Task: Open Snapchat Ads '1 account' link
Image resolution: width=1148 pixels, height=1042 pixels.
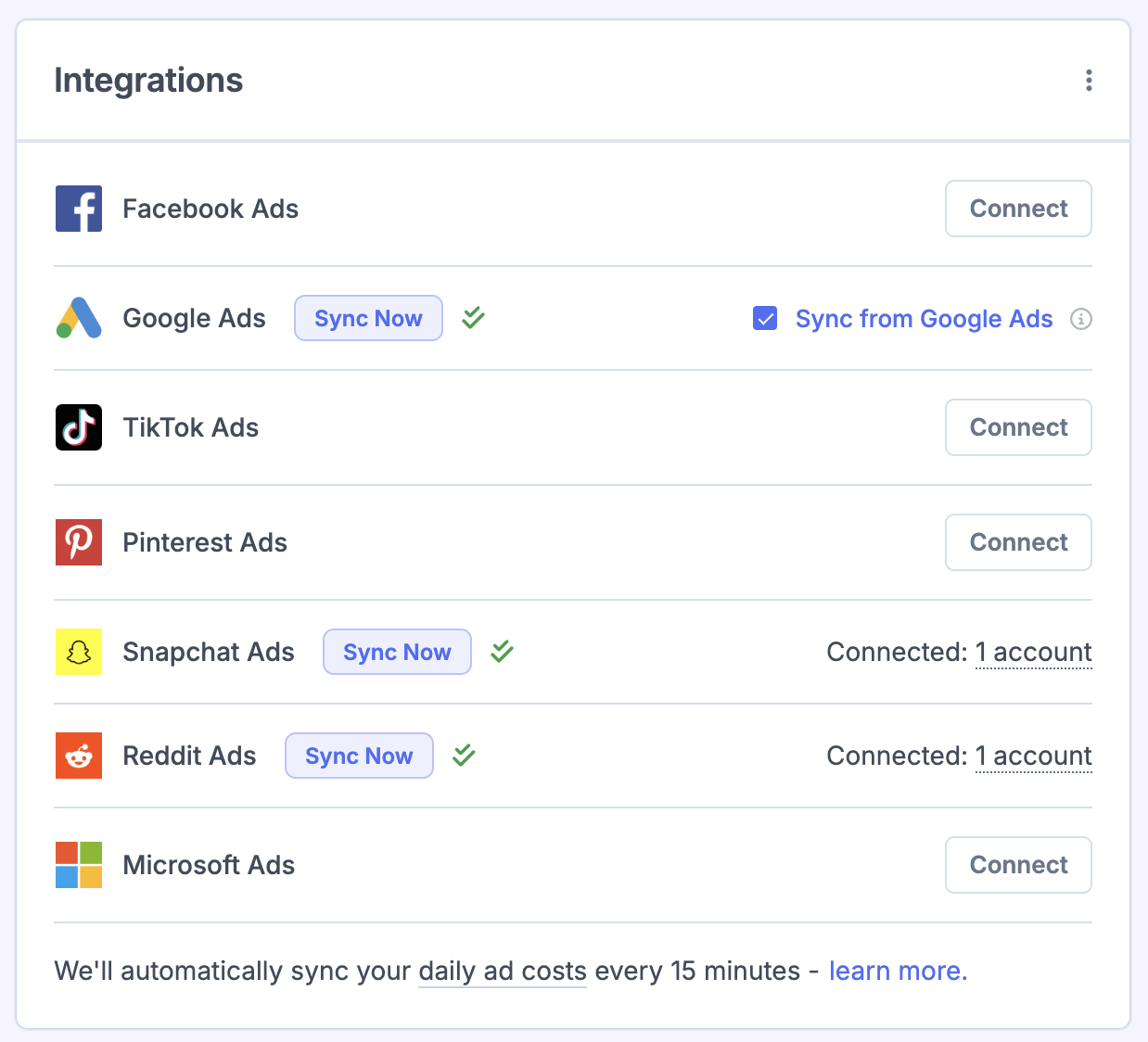Action: click(x=1034, y=653)
